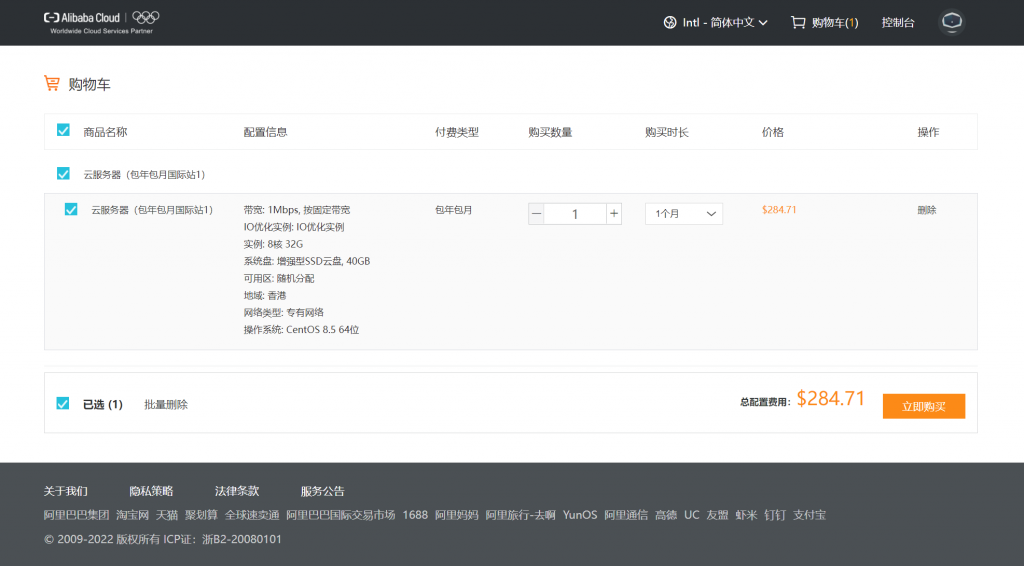Toggle the 云服务器 item row checkbox

[x=71, y=210]
